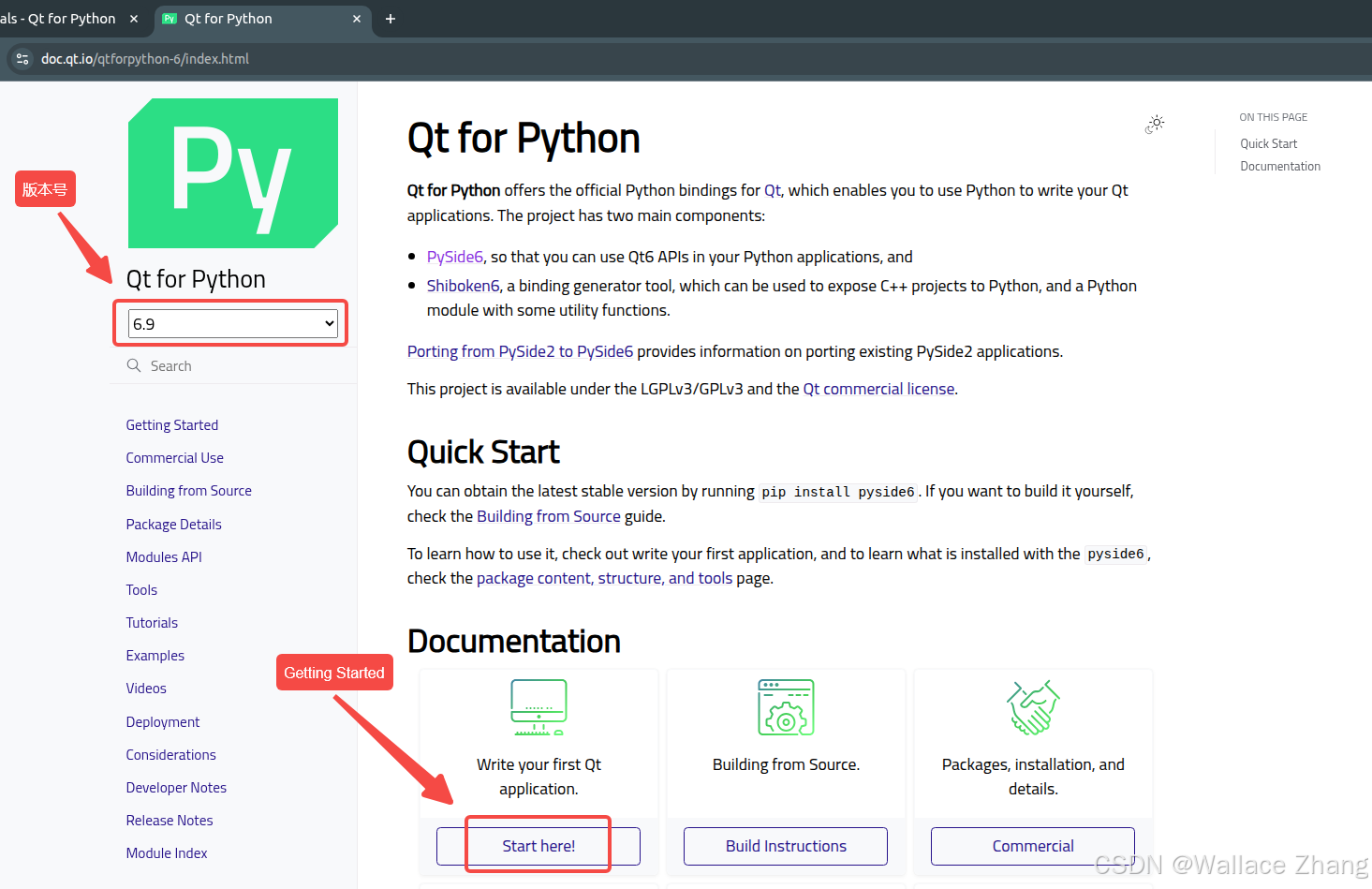Click the Start here! button
Image resolution: width=1372 pixels, height=889 pixels.
538,846
